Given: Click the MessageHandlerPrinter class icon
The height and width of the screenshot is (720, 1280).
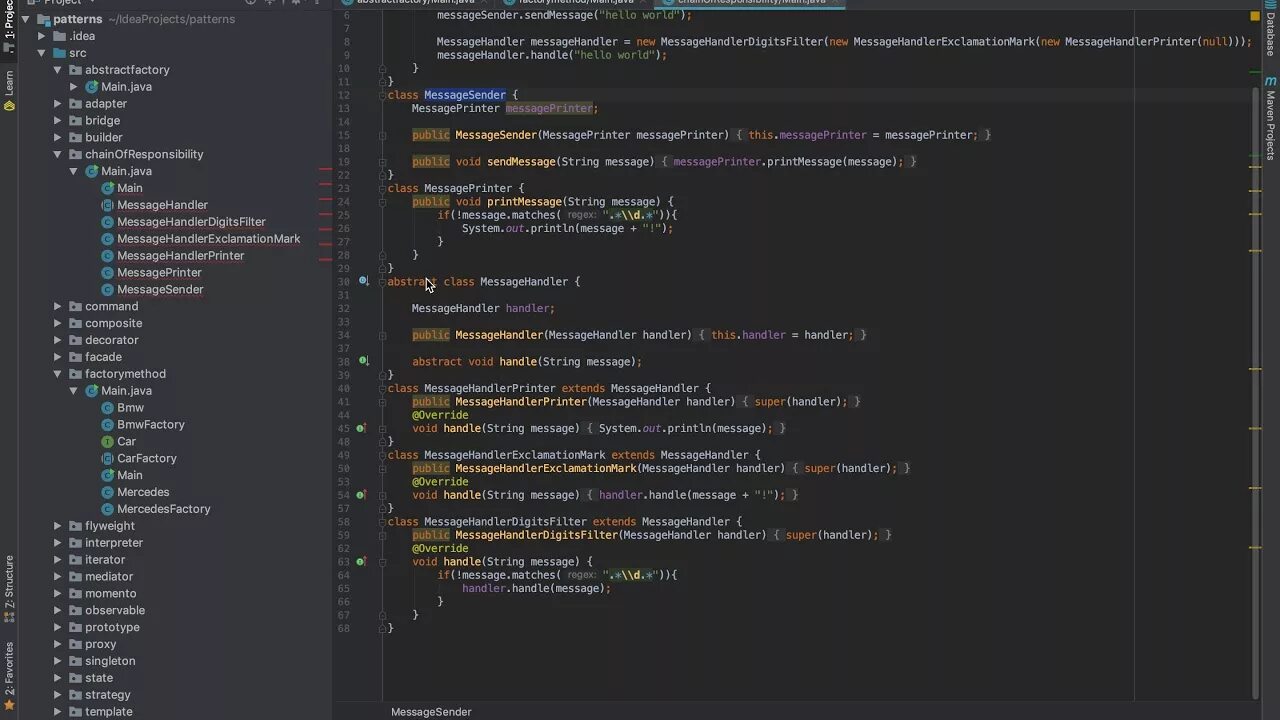Looking at the screenshot, I should point(107,256).
